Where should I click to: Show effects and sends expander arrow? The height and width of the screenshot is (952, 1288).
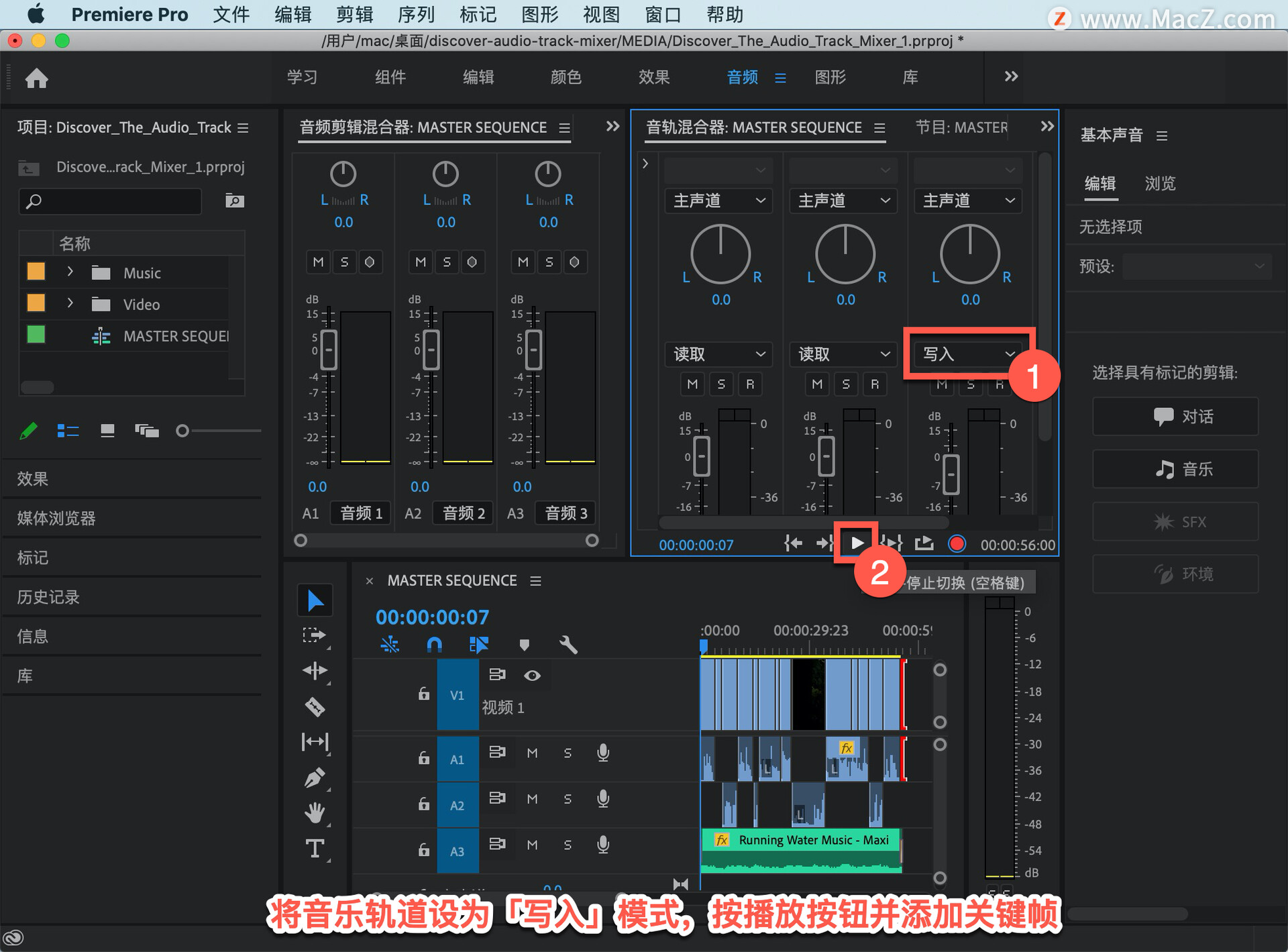tap(645, 163)
